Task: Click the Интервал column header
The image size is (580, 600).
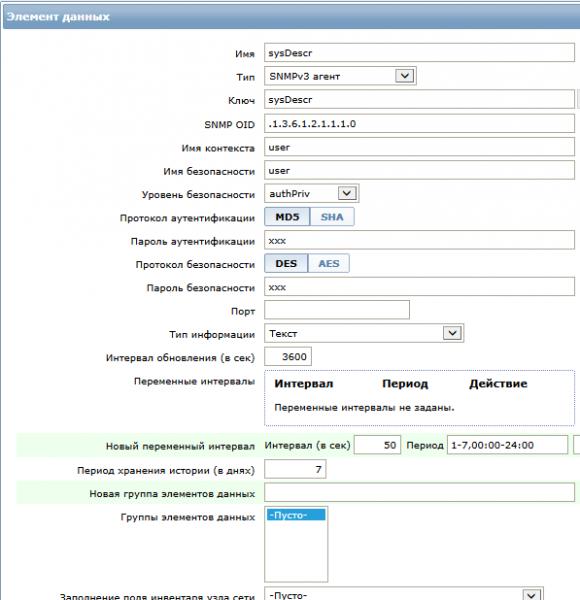Action: 304,384
